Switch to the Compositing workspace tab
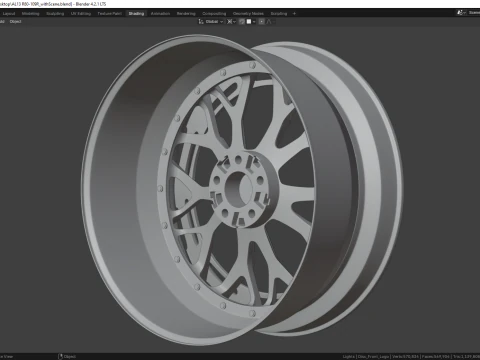 pos(214,14)
